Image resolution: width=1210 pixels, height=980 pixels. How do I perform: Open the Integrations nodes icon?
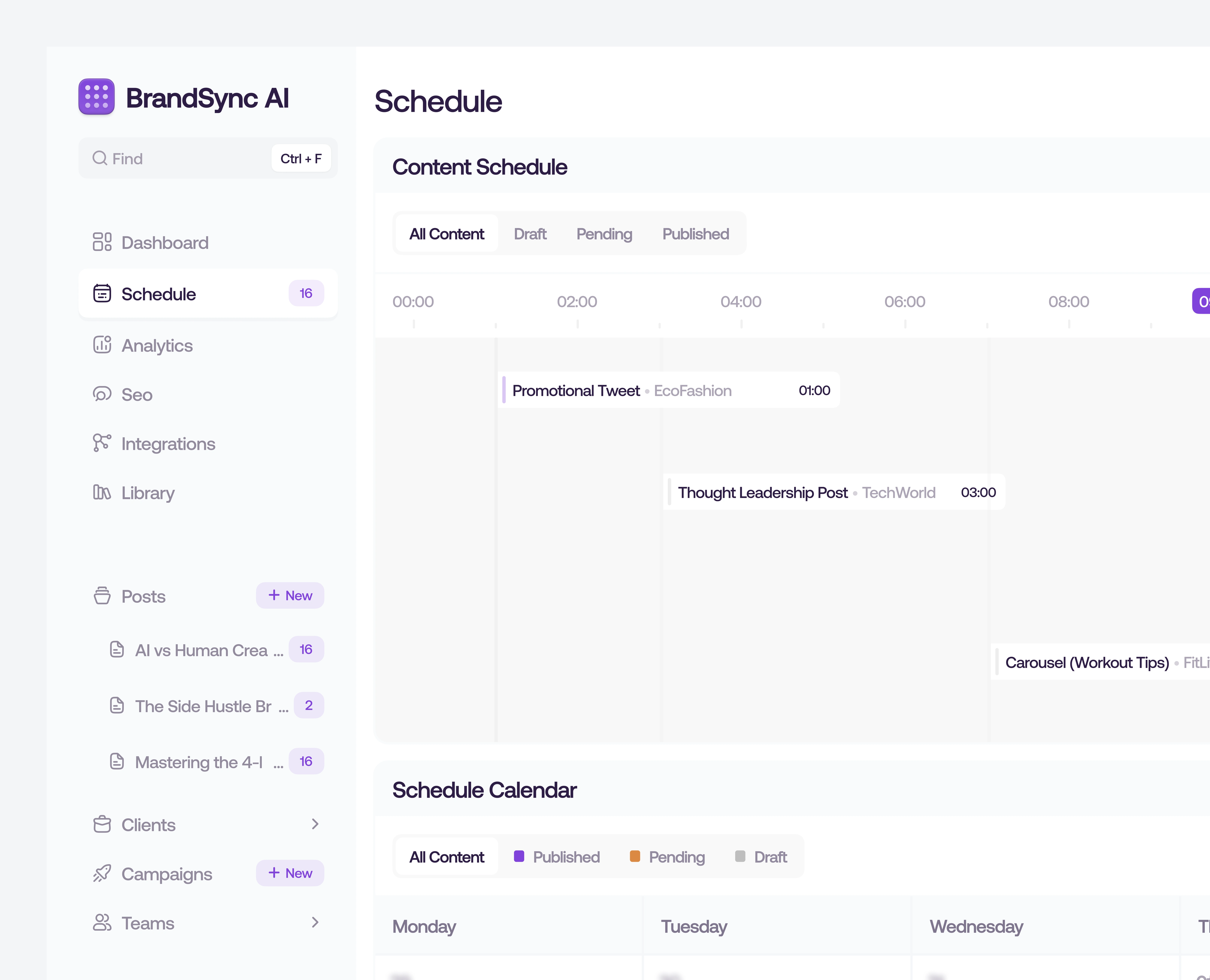point(102,443)
